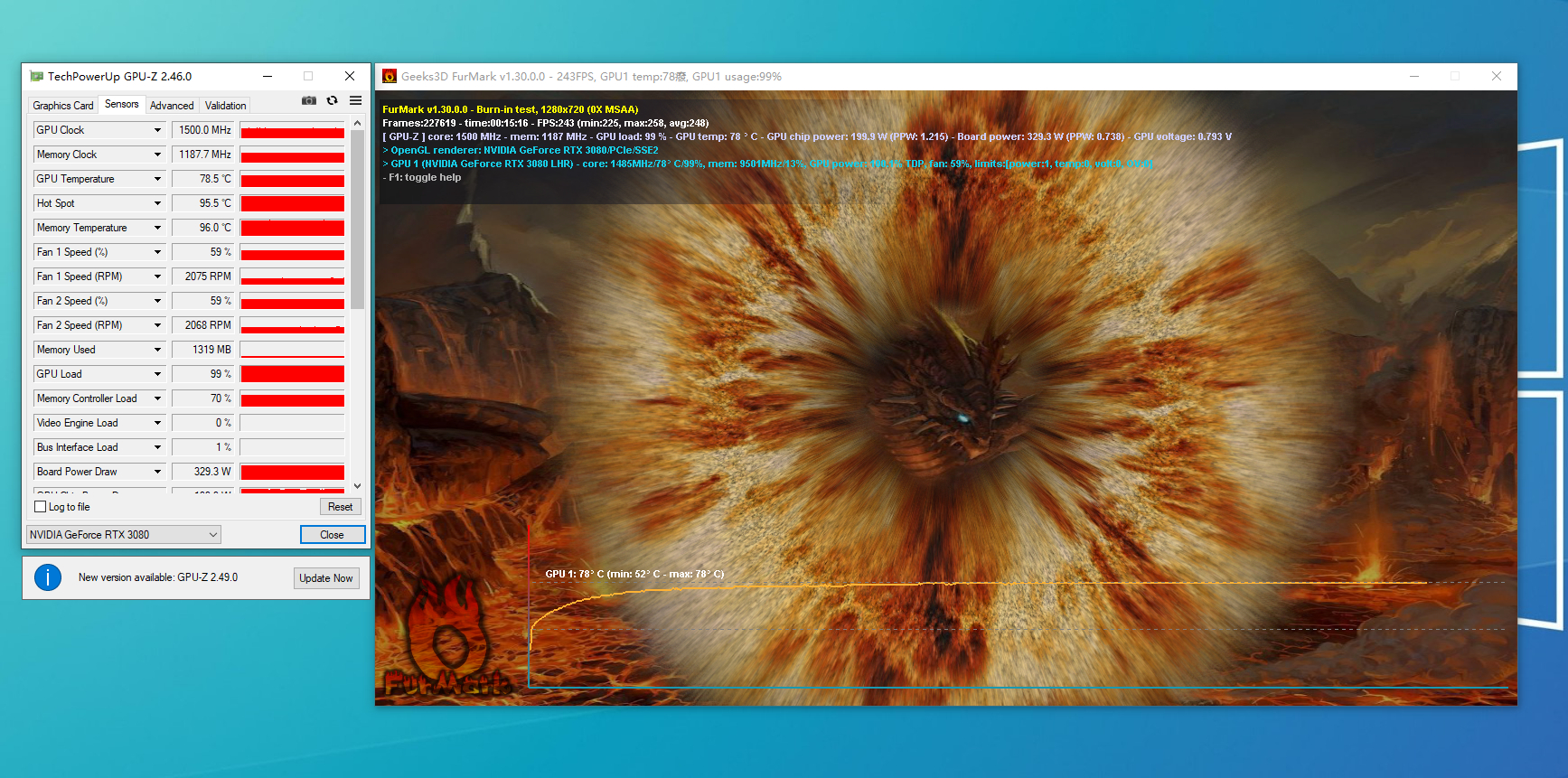
Task: Open the GPU Temperature sensor dropdown
Action: 157,179
